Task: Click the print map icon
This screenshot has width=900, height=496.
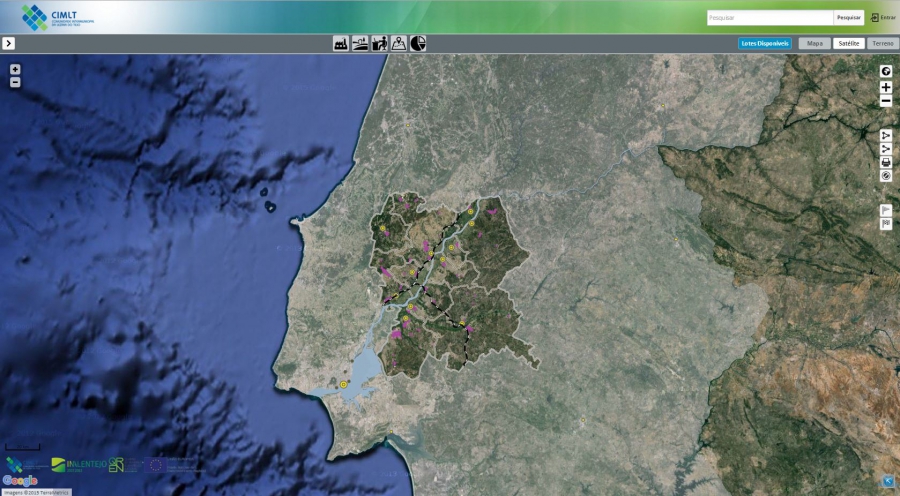Action: coord(886,162)
